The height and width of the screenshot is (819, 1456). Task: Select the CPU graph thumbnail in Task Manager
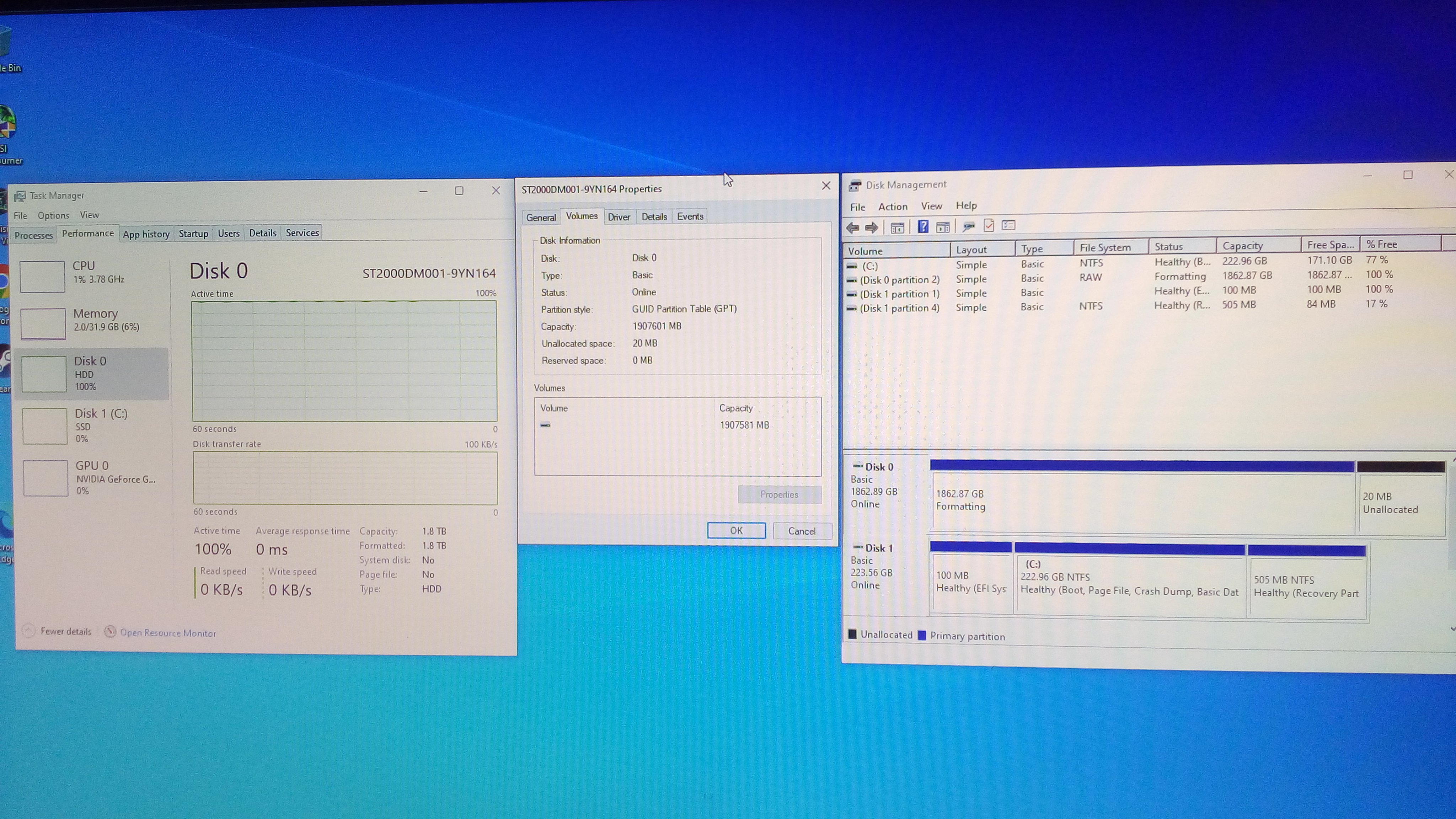click(42, 277)
